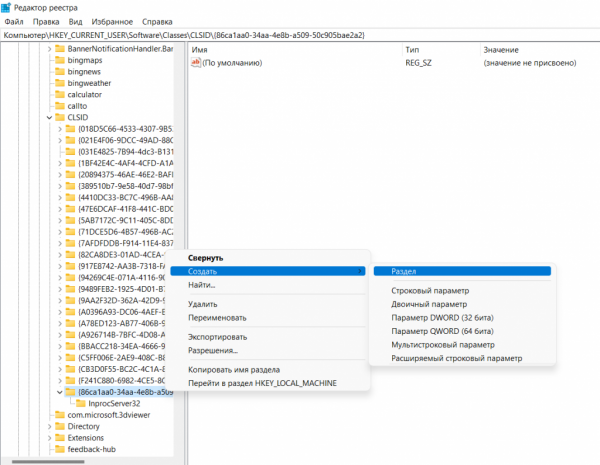Expand the Extensions key
The image size is (600, 465).
coord(49,438)
